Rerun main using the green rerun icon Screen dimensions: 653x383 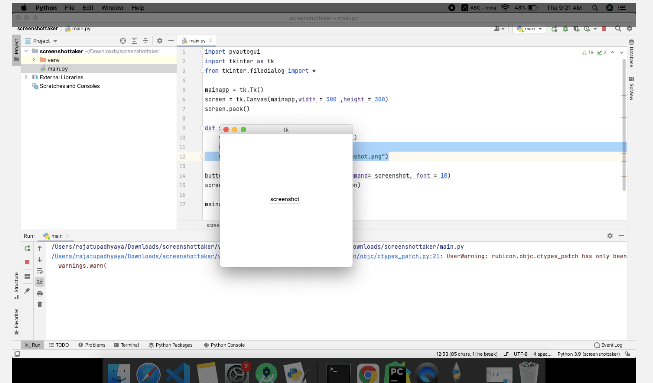pyautogui.click(x=27, y=248)
